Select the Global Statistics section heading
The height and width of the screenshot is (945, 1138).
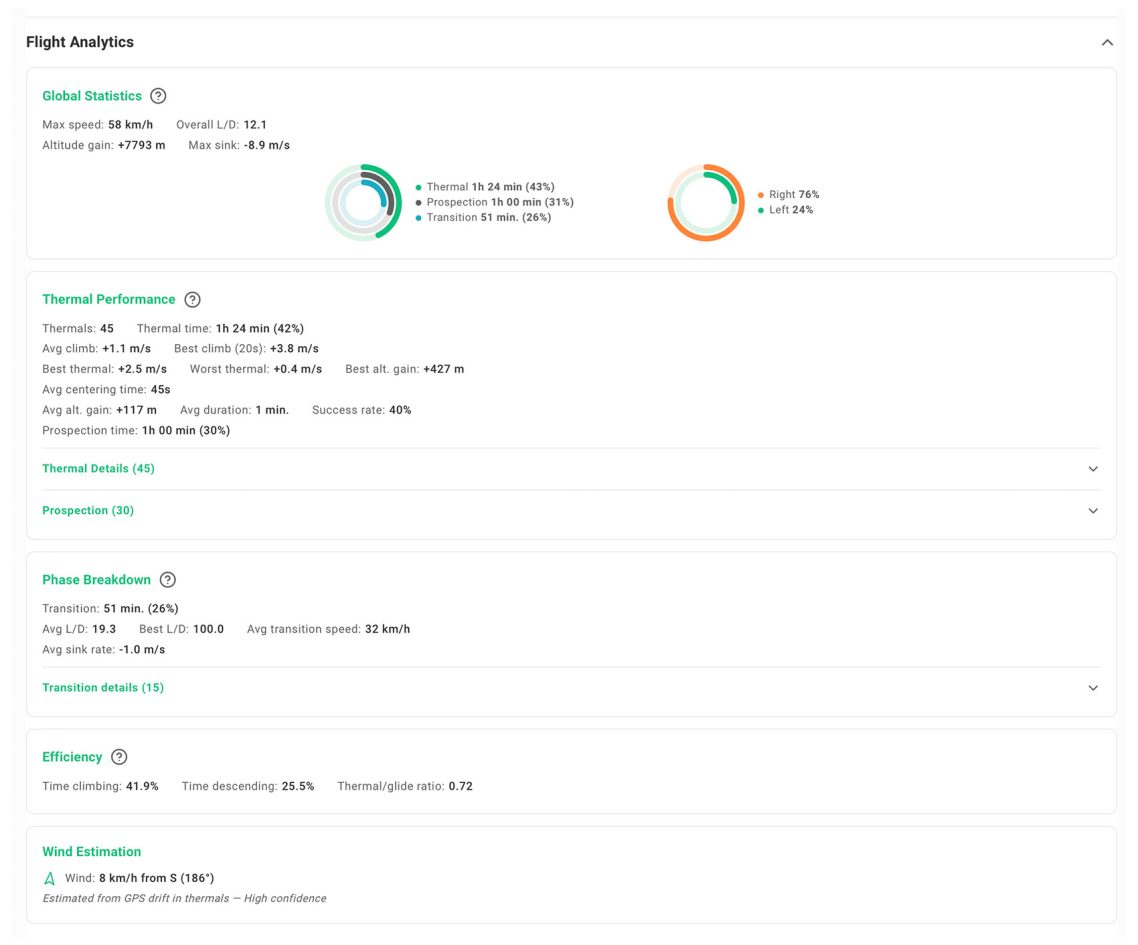[x=91, y=95]
